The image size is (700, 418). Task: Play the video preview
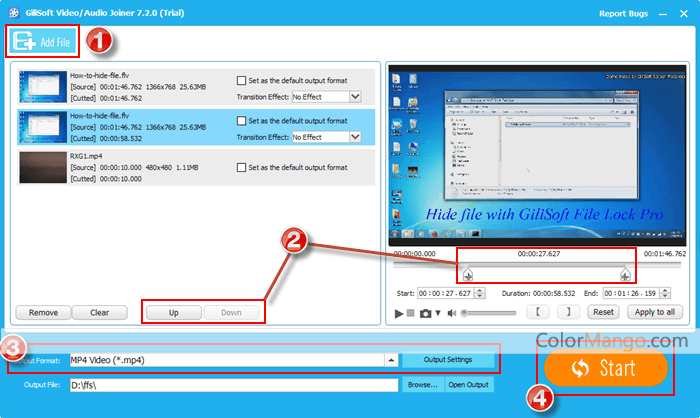[399, 313]
